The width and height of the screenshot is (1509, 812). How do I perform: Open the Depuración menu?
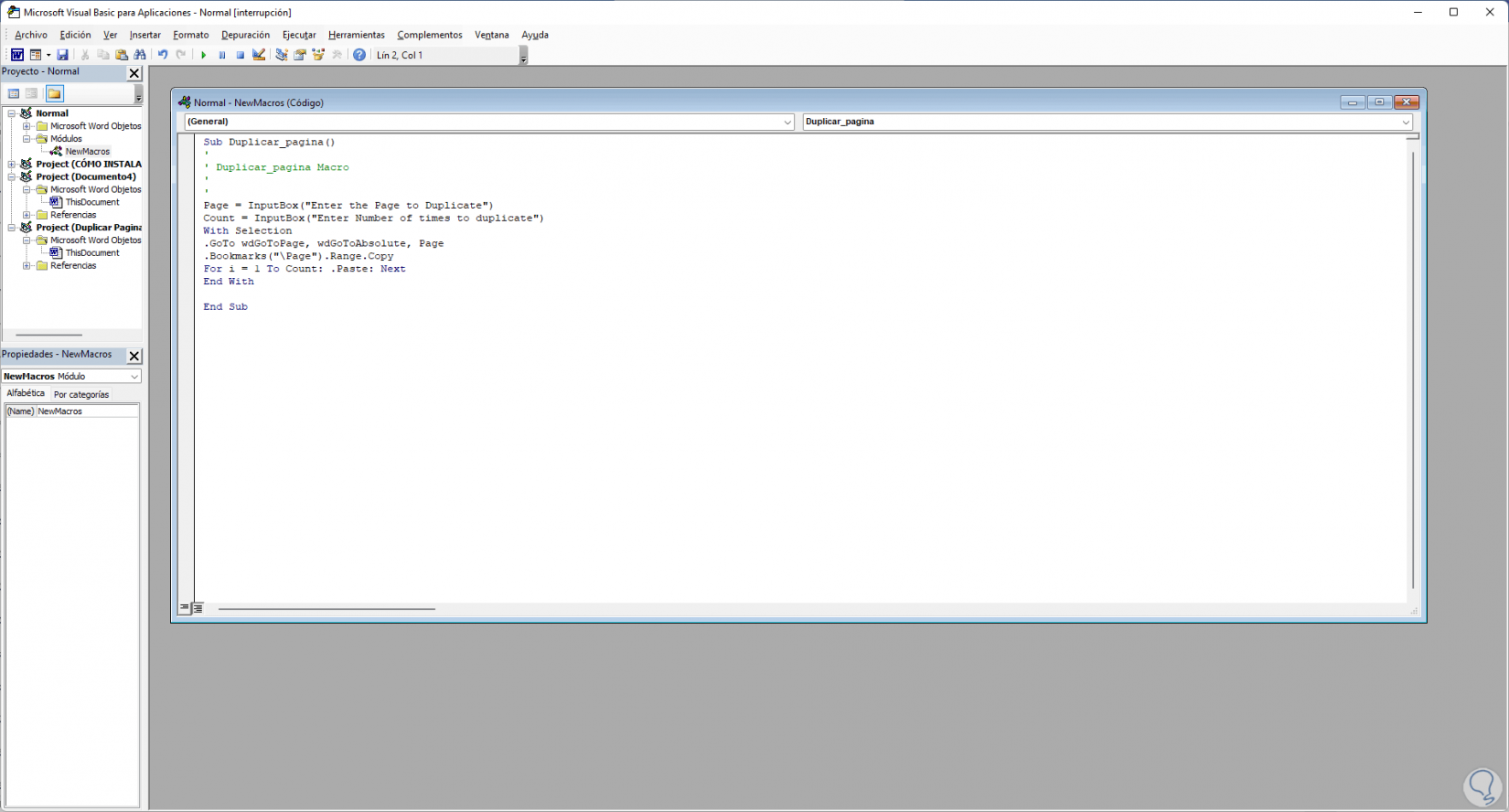point(245,35)
